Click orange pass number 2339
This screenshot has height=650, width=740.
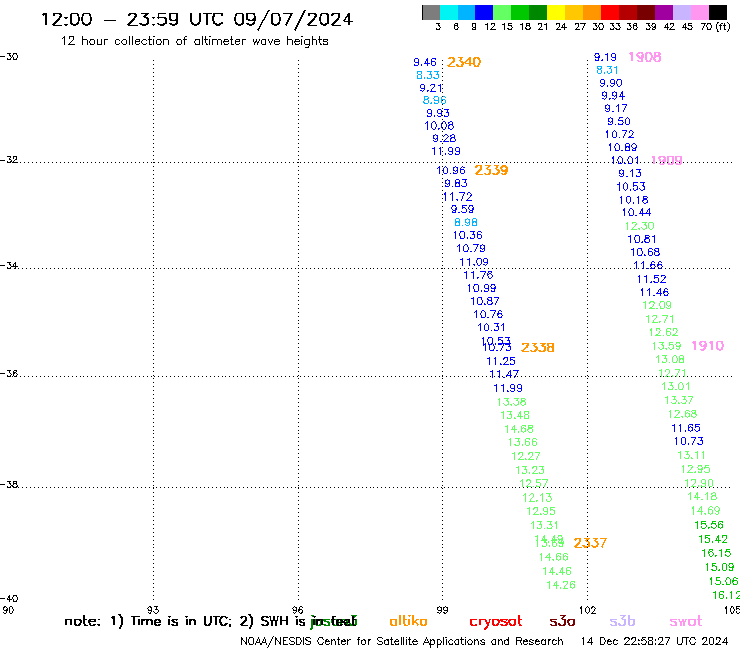tap(491, 170)
